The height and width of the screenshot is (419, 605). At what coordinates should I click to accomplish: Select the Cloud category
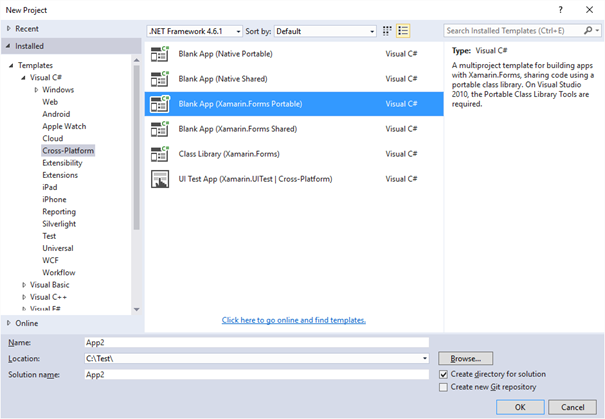pos(53,139)
